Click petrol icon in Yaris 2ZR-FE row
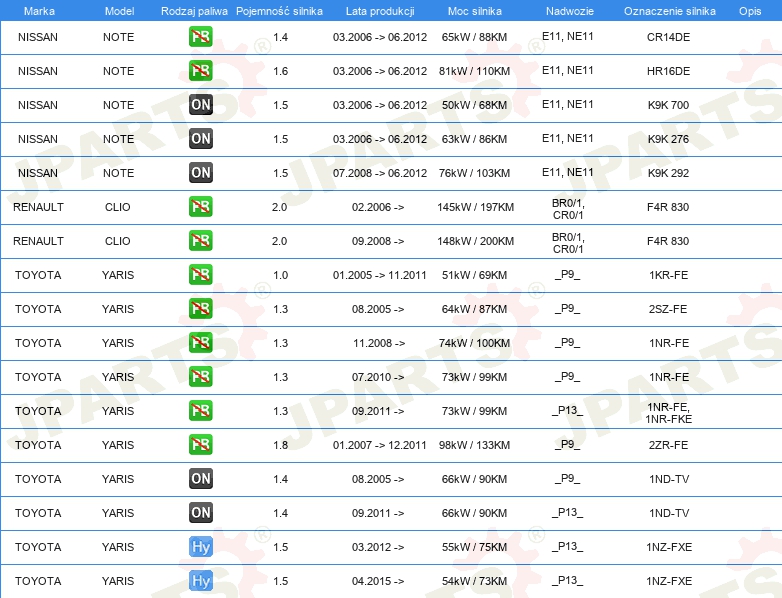The width and height of the screenshot is (782, 598). point(200,444)
